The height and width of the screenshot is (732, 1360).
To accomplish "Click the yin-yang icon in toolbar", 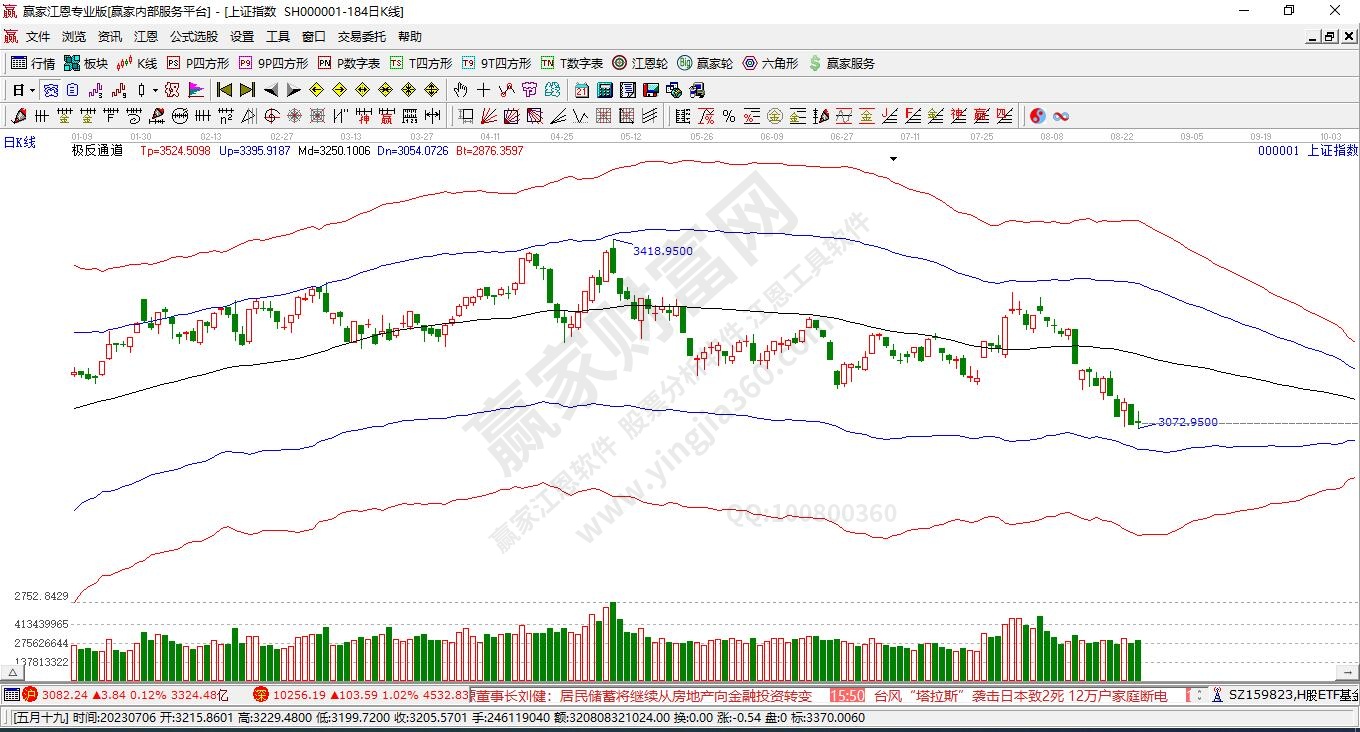I will pyautogui.click(x=1037, y=116).
